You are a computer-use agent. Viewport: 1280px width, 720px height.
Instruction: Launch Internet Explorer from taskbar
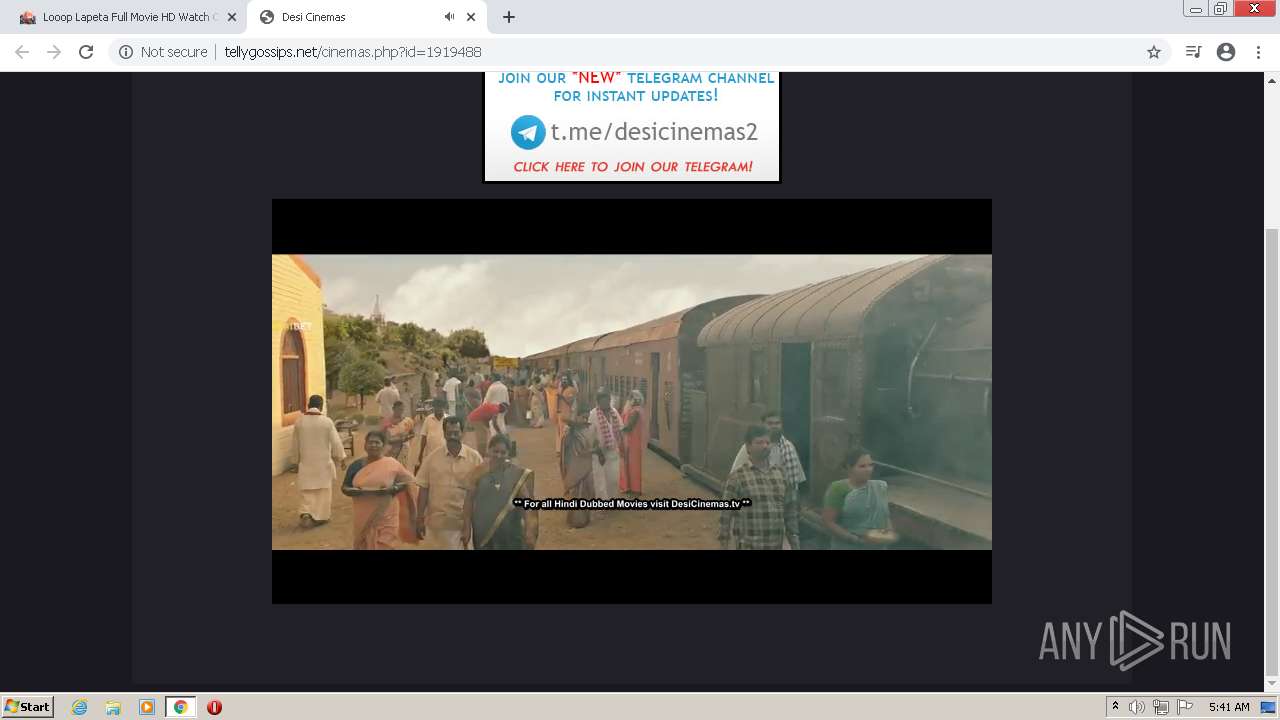79,707
